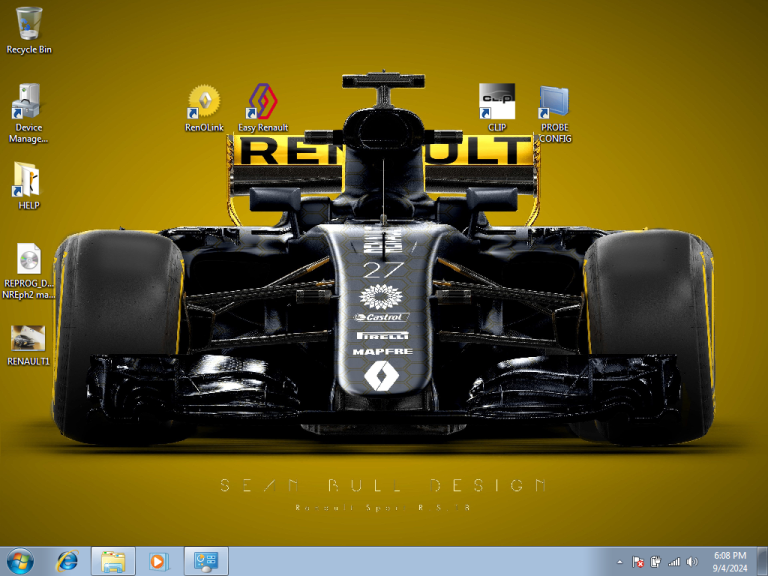Switch to the Control Panel taskbar window
Screen dimensions: 768x576
[206, 561]
